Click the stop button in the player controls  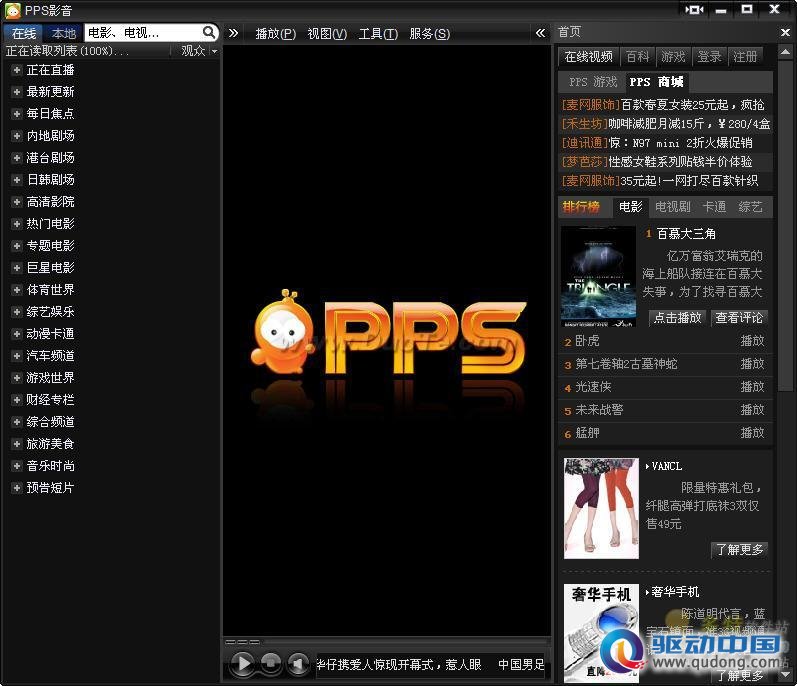(271, 663)
